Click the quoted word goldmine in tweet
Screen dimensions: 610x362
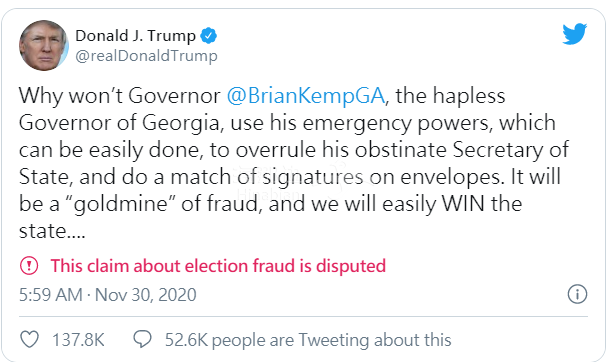coord(120,204)
